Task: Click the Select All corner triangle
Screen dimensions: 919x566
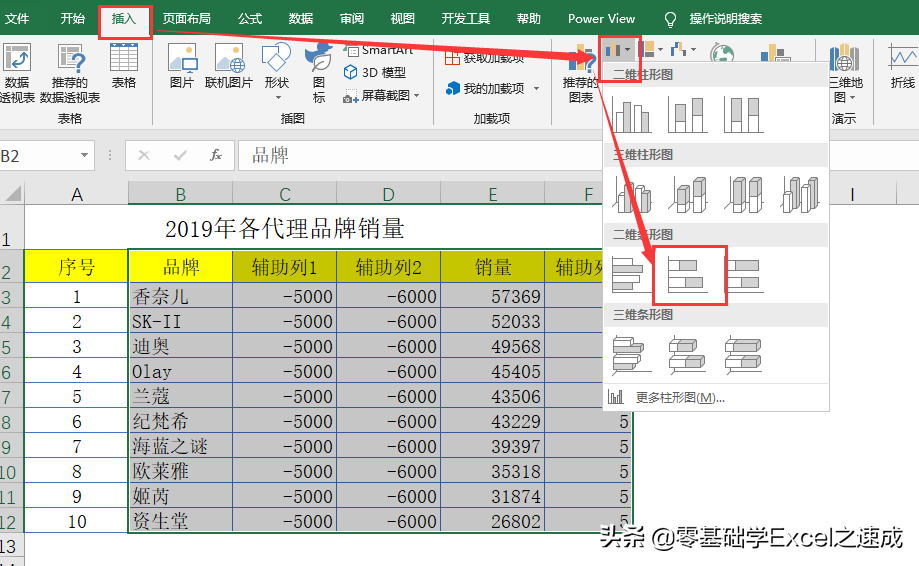Action: pyautogui.click(x=12, y=193)
